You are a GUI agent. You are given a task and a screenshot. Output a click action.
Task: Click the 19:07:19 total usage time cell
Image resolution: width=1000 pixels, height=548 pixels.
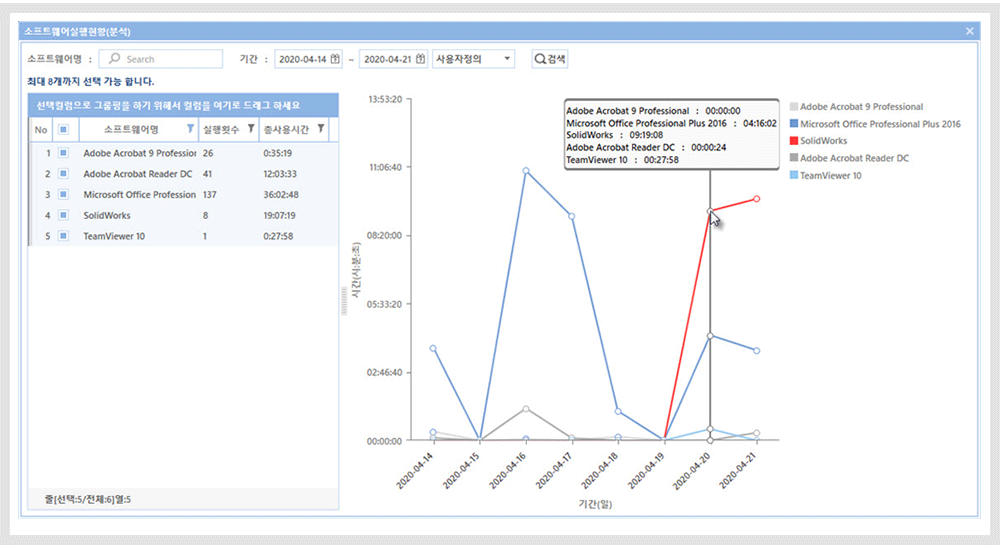pos(279,215)
